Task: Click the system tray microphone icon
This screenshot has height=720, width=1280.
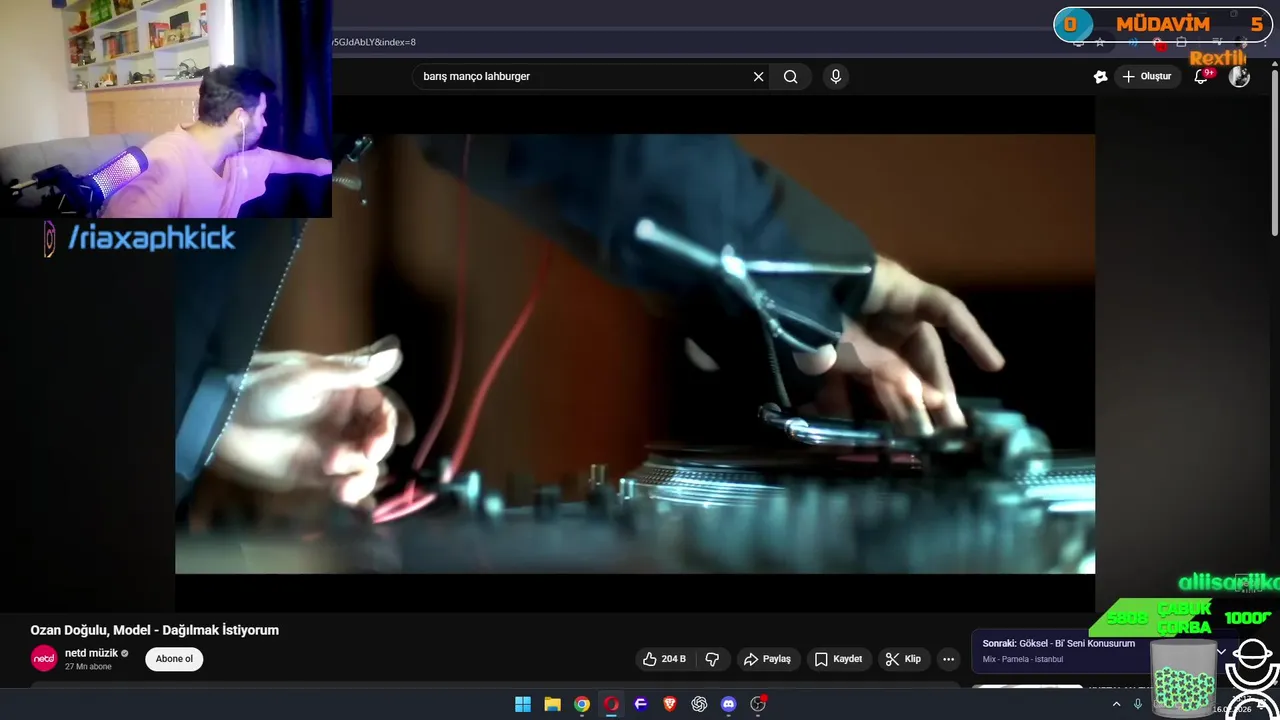Action: (1138, 704)
